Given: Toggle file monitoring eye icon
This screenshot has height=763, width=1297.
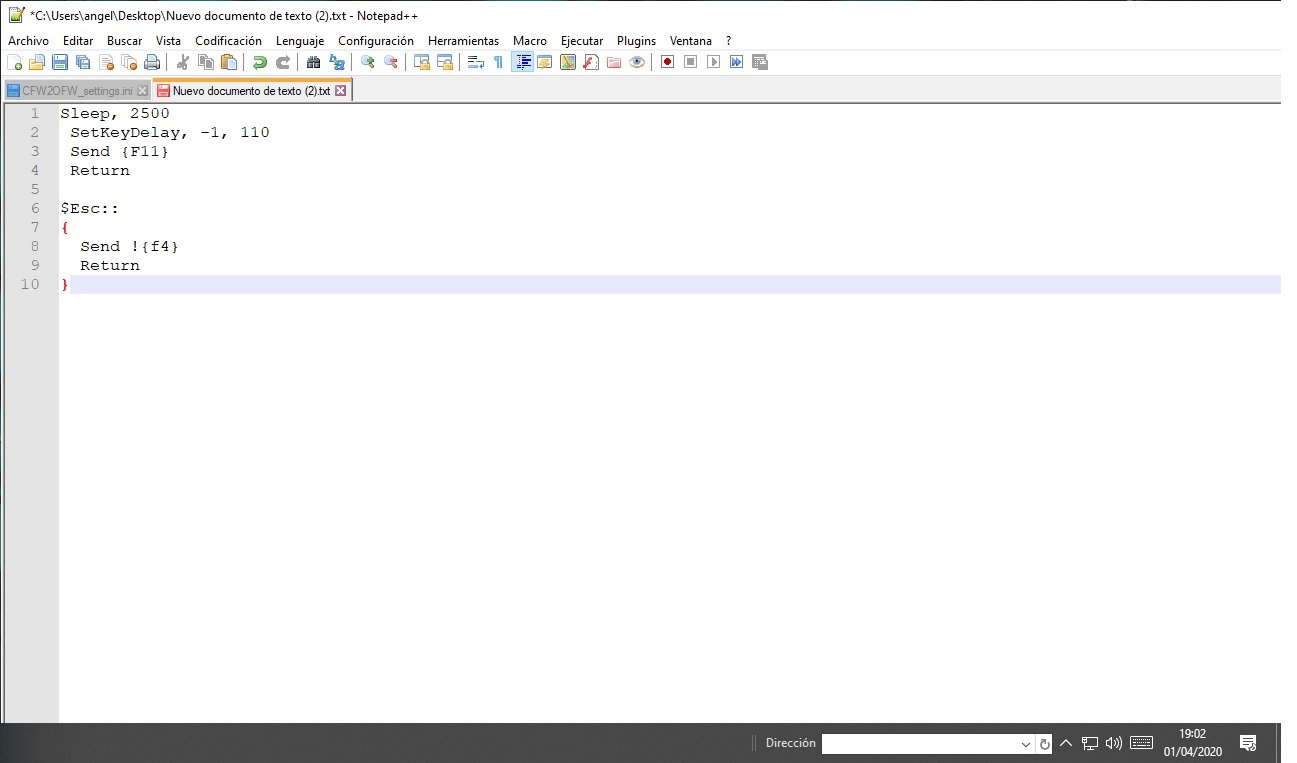Looking at the screenshot, I should [637, 62].
